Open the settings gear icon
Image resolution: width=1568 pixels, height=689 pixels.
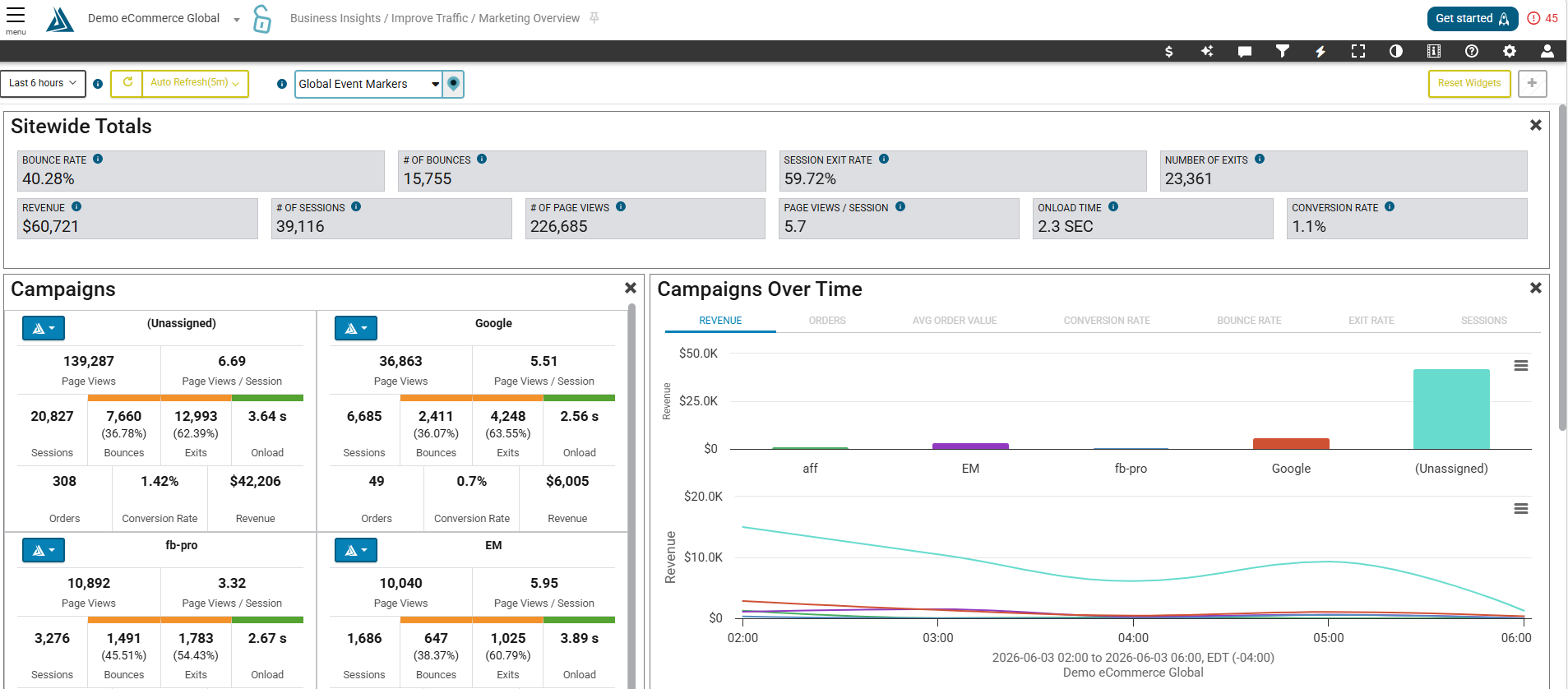[x=1510, y=51]
